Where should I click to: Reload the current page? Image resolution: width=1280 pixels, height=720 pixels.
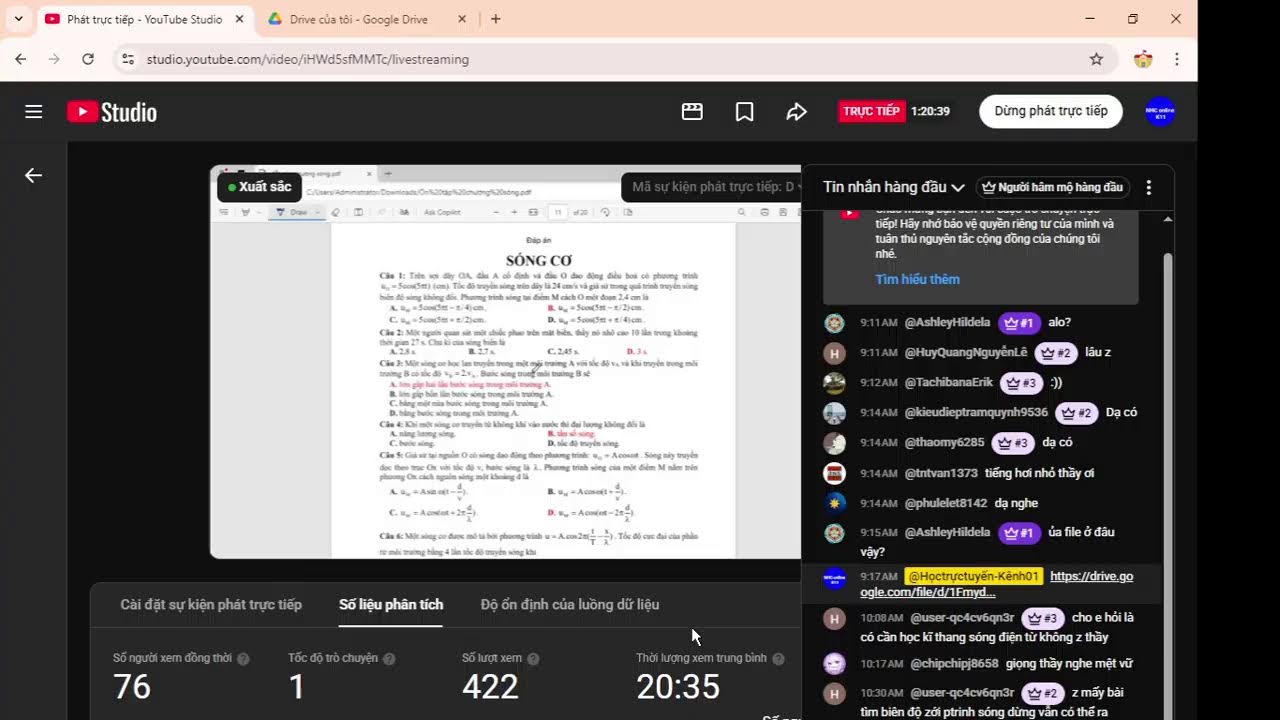tap(88, 59)
